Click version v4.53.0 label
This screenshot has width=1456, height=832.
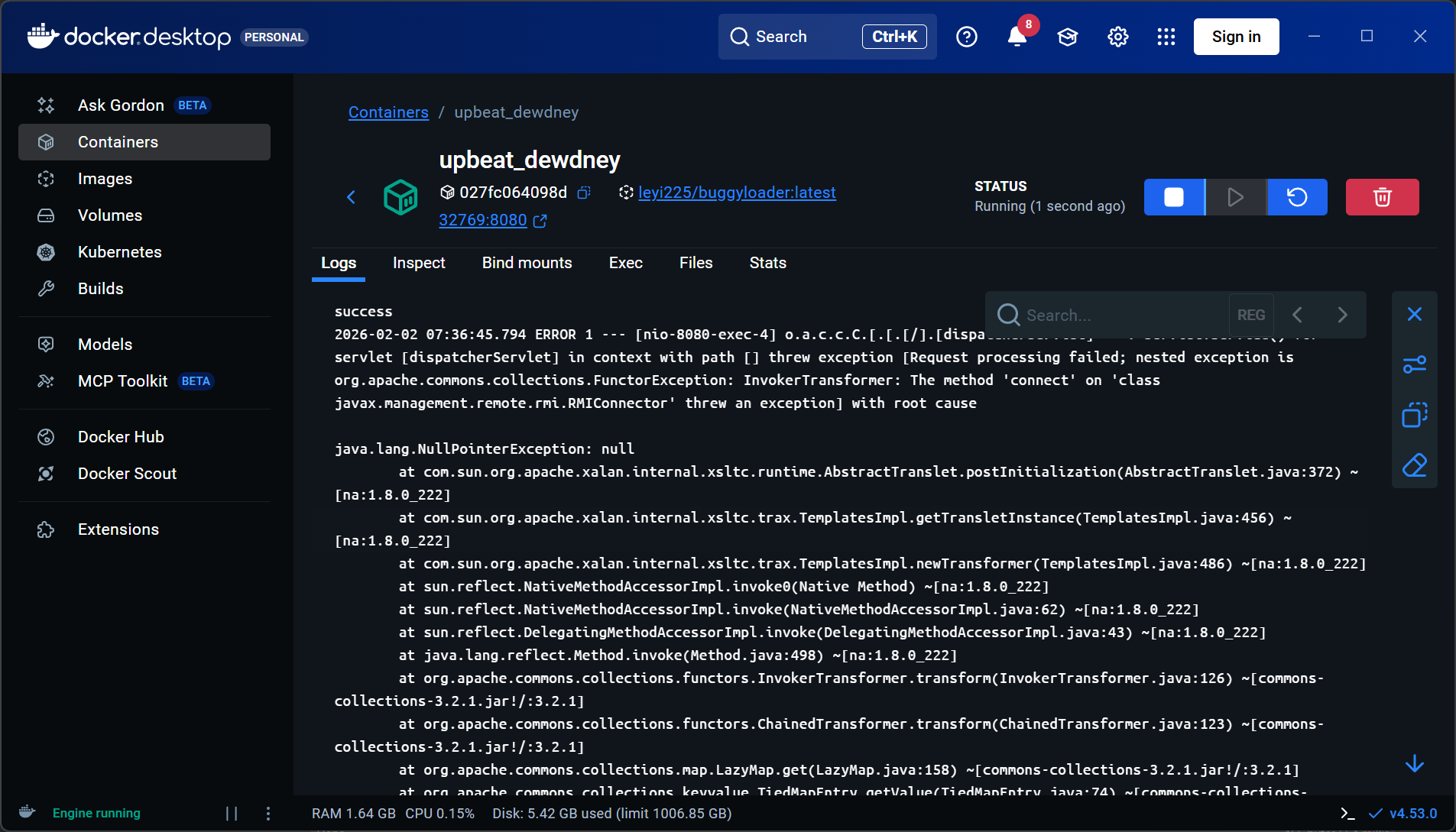point(1412,814)
